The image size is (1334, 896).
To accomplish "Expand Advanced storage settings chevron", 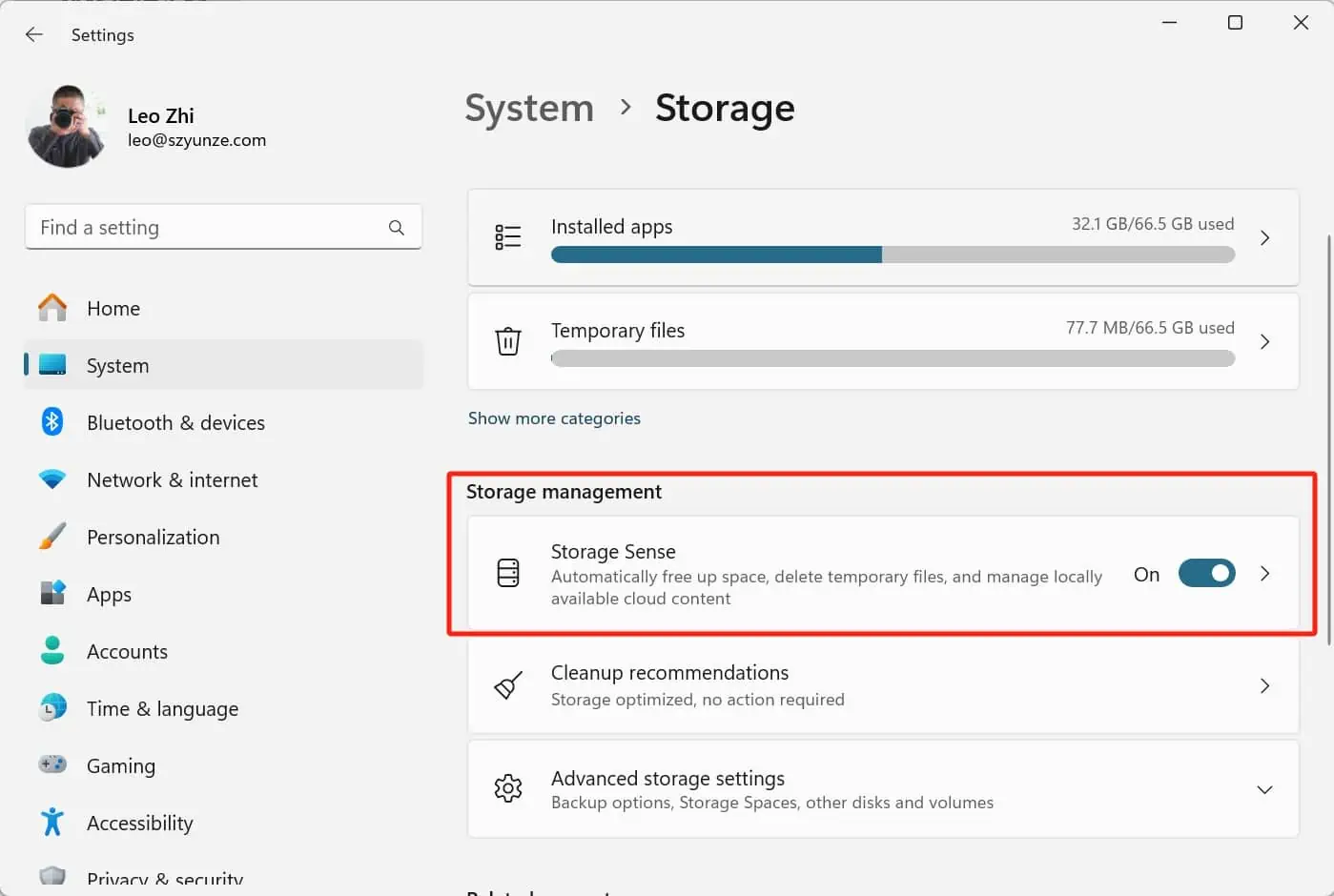I will (x=1264, y=789).
